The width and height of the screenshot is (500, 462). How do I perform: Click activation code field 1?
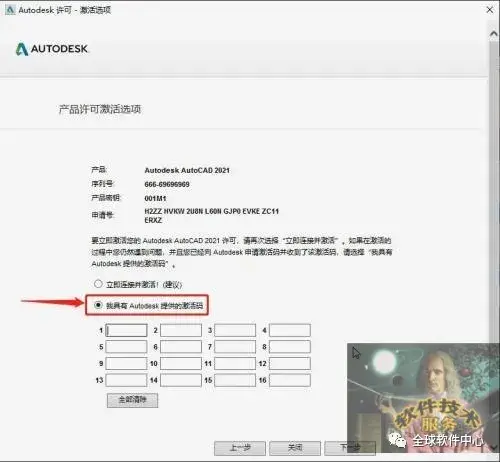pyautogui.click(x=126, y=330)
